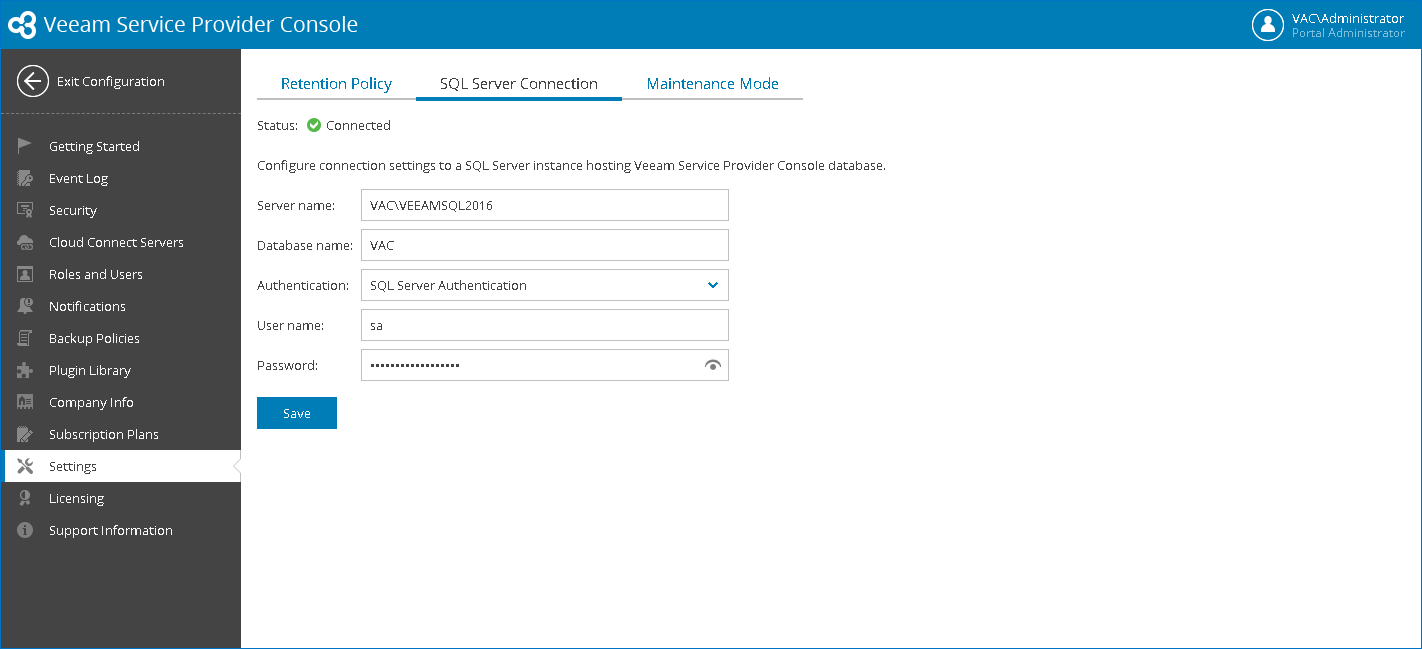Click the 'Authentication:' label
Image resolution: width=1422 pixels, height=649 pixels.
point(303,285)
